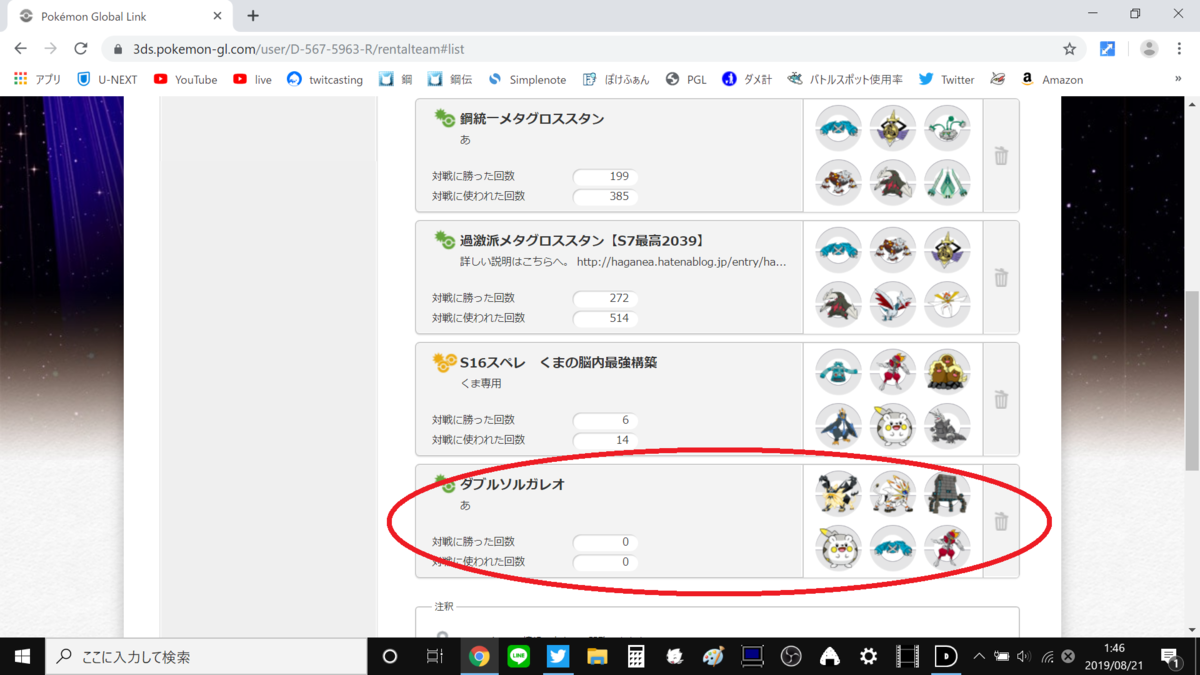Open the Action Center notifications
1200x675 pixels.
[1169, 656]
